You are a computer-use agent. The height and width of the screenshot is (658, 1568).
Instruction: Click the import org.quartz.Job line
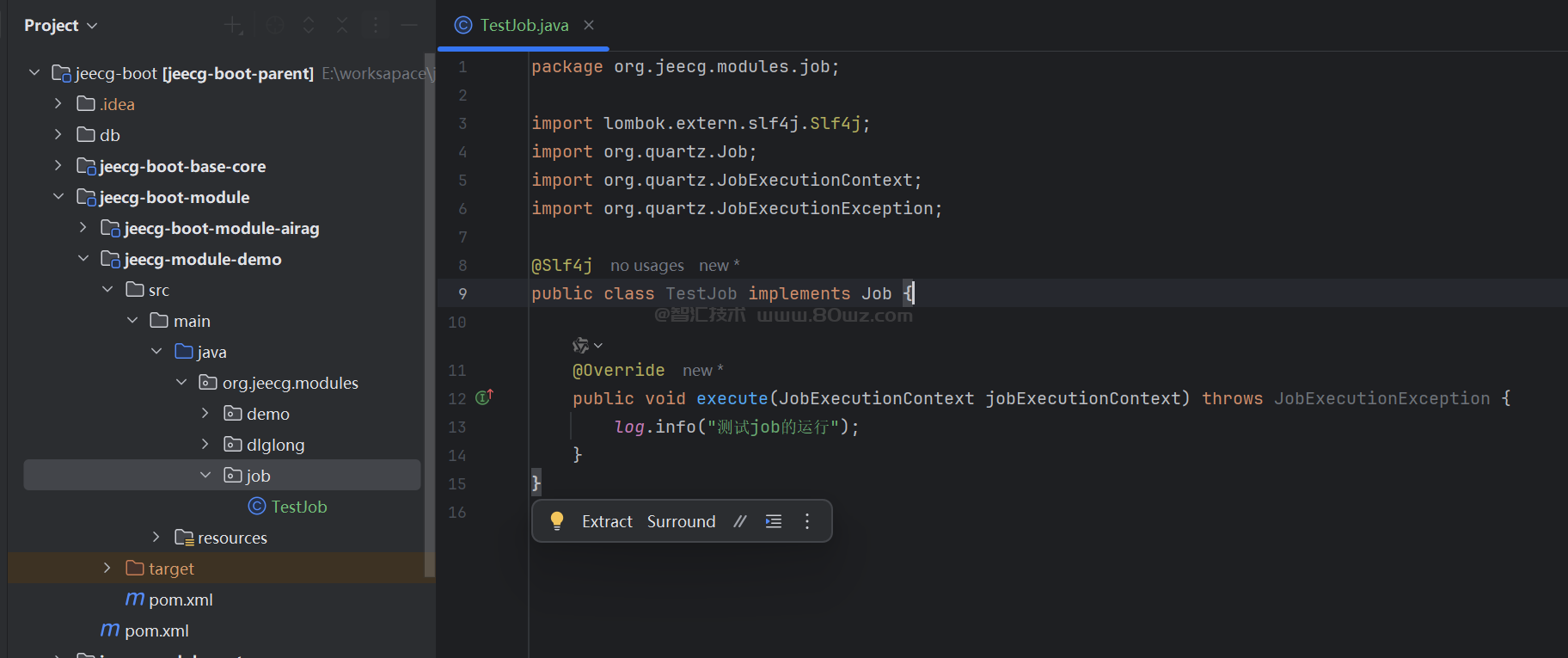click(x=644, y=151)
